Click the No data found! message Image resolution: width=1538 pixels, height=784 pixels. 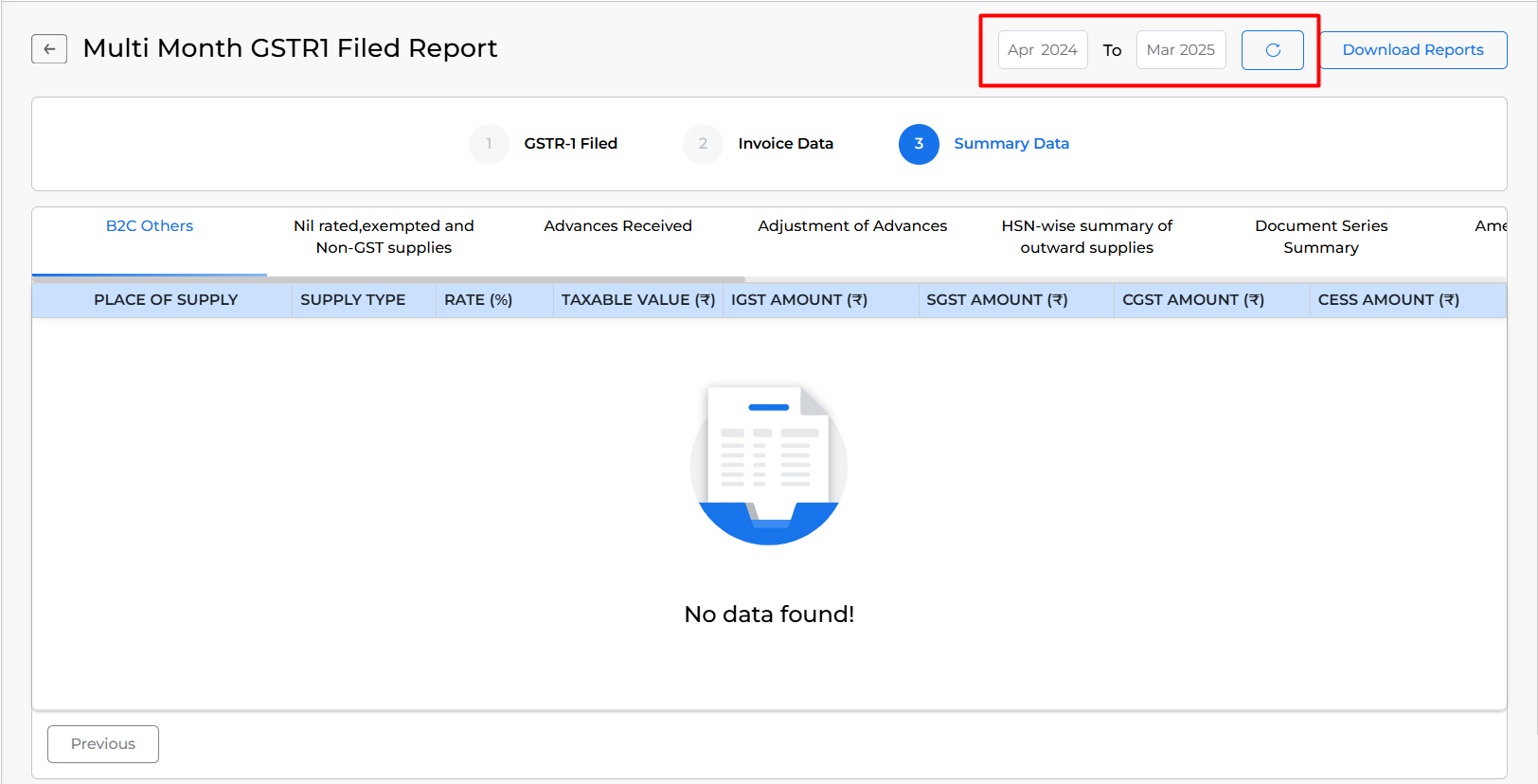point(769,615)
